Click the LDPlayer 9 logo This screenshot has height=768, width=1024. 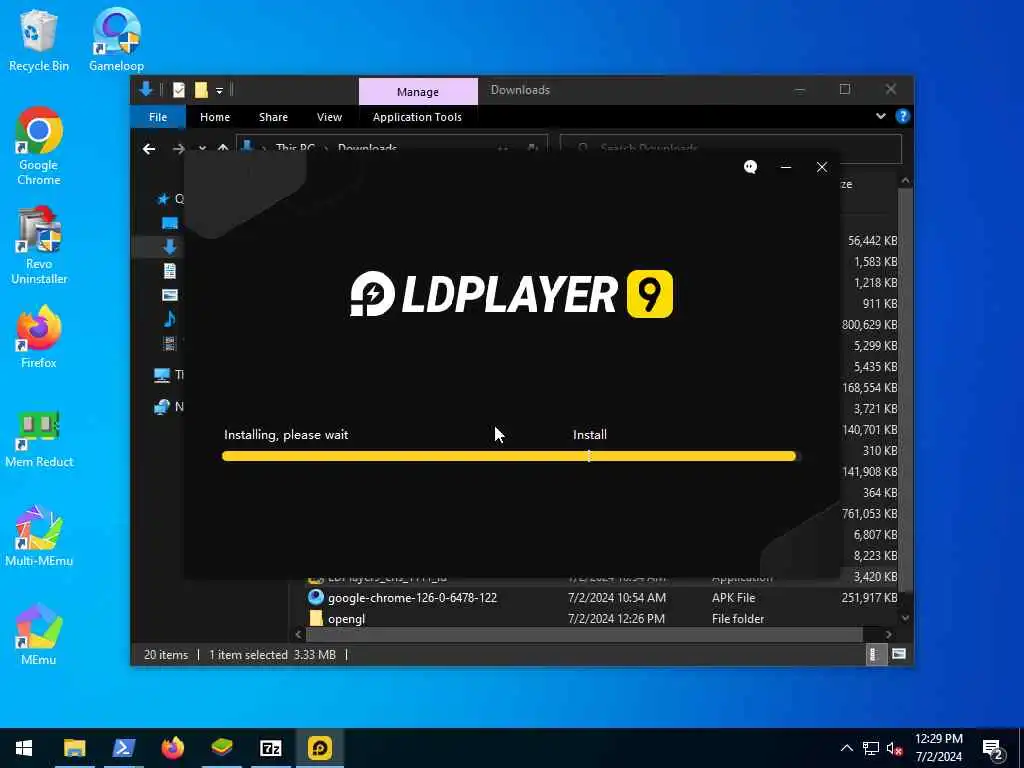point(511,294)
